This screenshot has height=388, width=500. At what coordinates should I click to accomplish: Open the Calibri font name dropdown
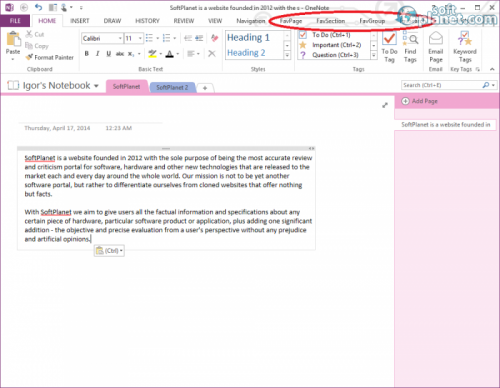click(120, 38)
